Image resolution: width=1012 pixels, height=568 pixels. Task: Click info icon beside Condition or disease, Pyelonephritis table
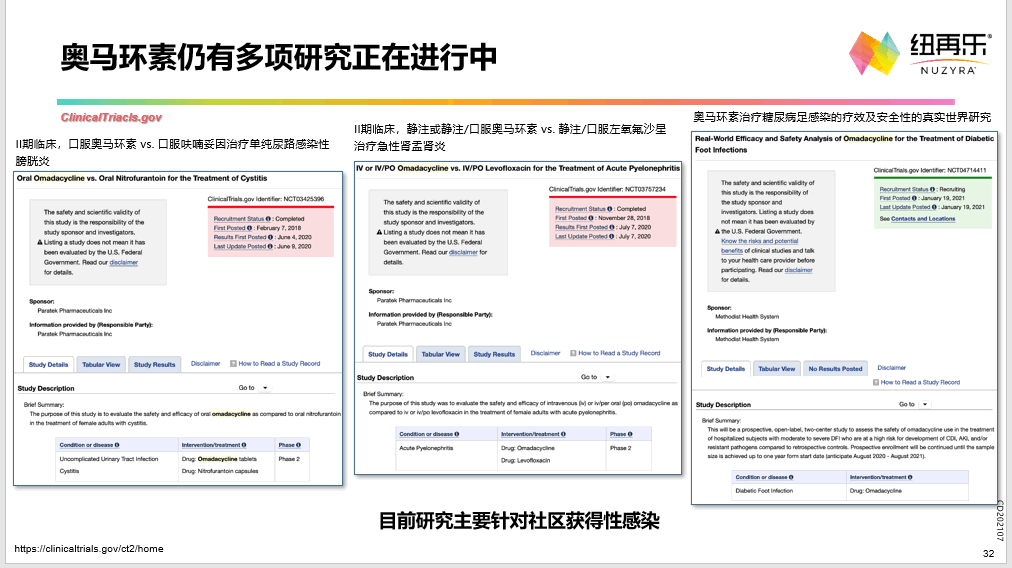coord(456,434)
